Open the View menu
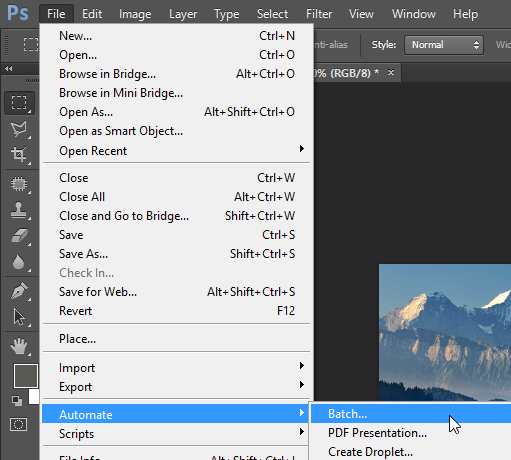511x460 pixels. pos(361,14)
